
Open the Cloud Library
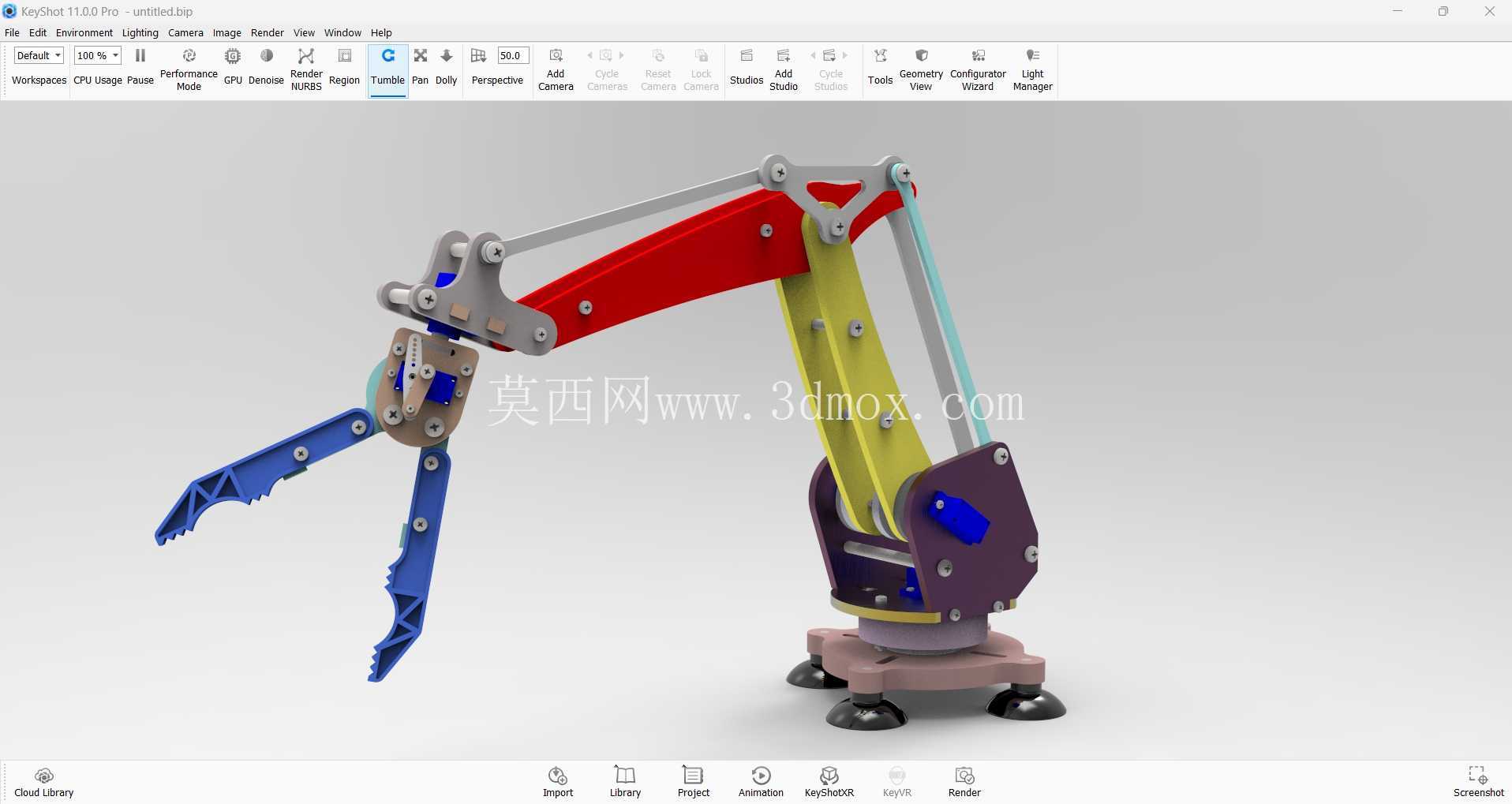pos(44,782)
